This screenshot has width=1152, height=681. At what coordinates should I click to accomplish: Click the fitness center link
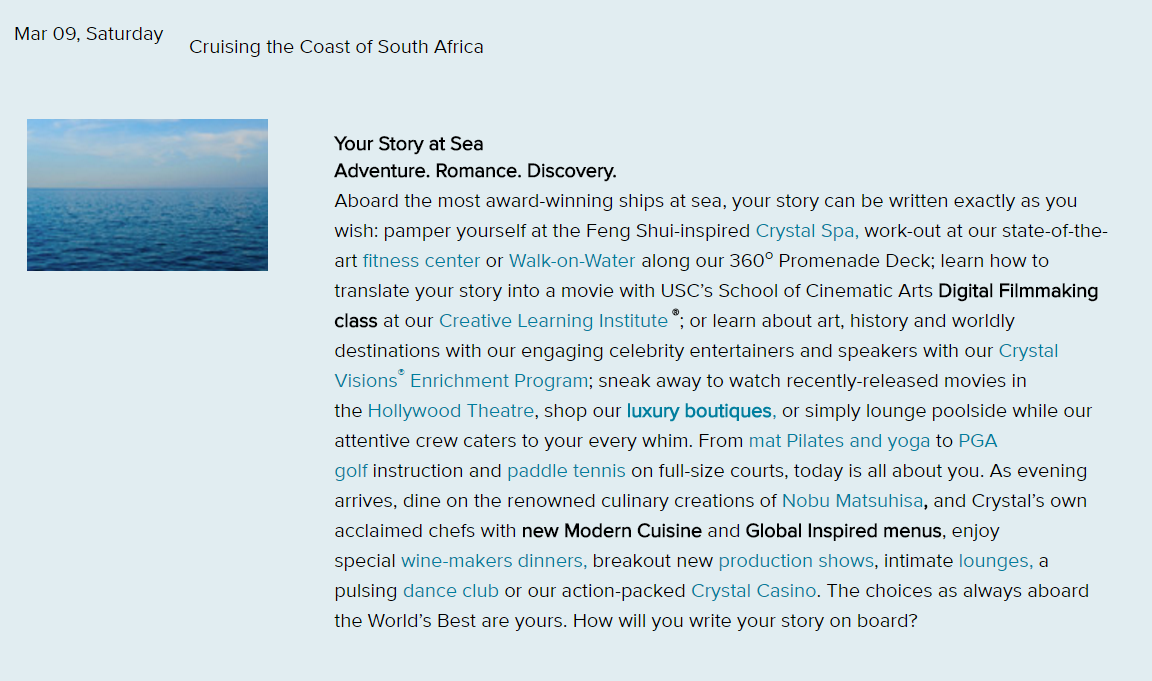(421, 261)
